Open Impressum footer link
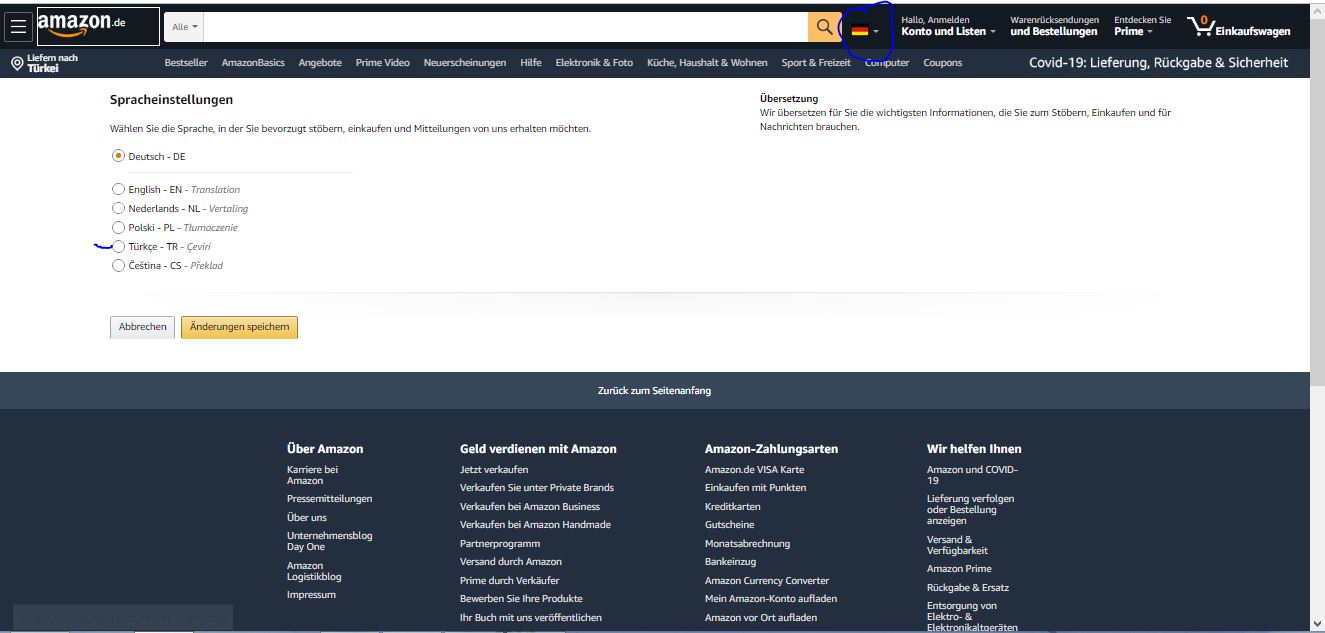The height and width of the screenshot is (633, 1325). click(x=311, y=595)
